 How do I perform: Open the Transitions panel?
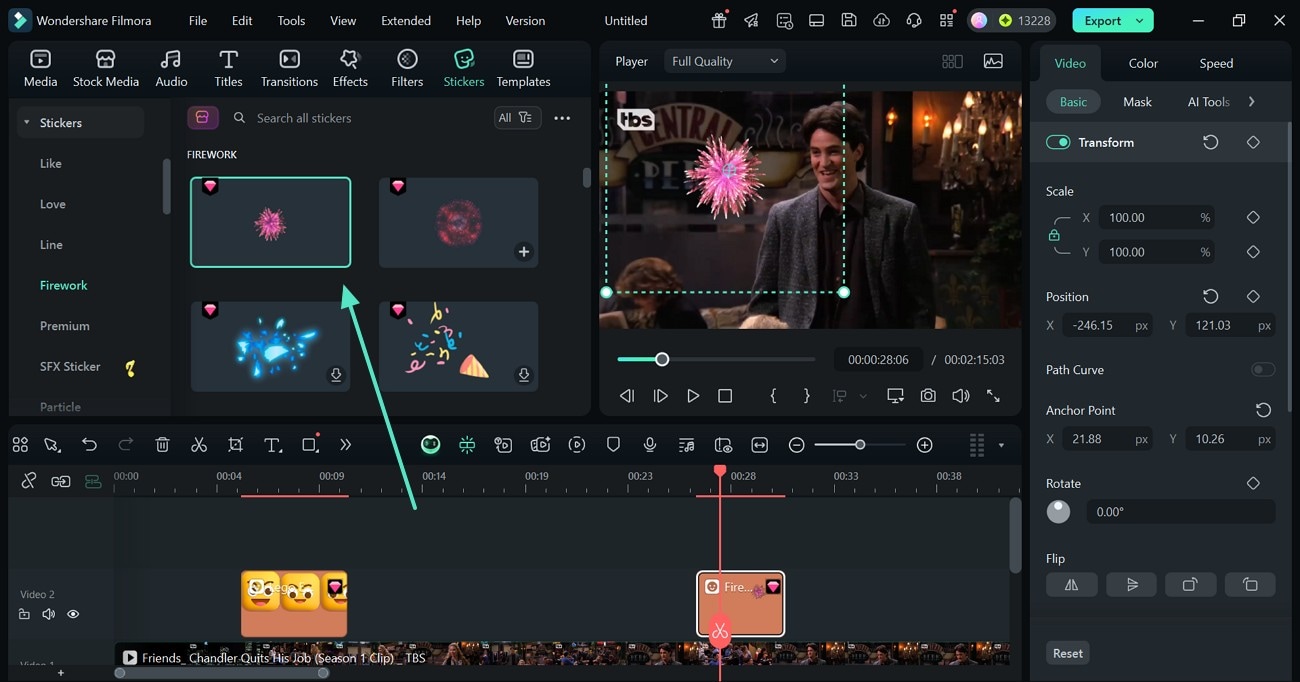click(289, 68)
